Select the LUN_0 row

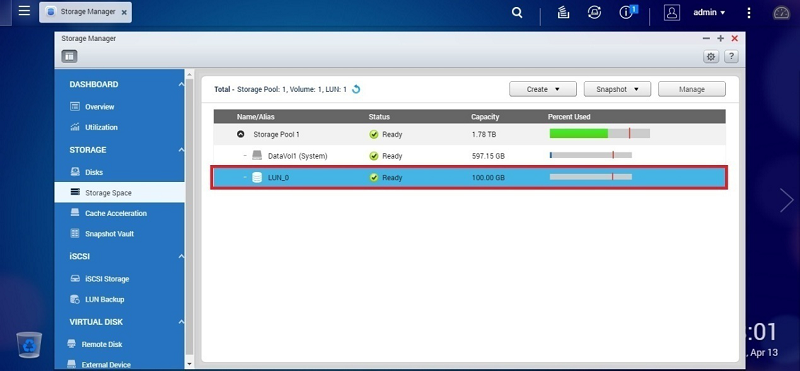tap(469, 178)
